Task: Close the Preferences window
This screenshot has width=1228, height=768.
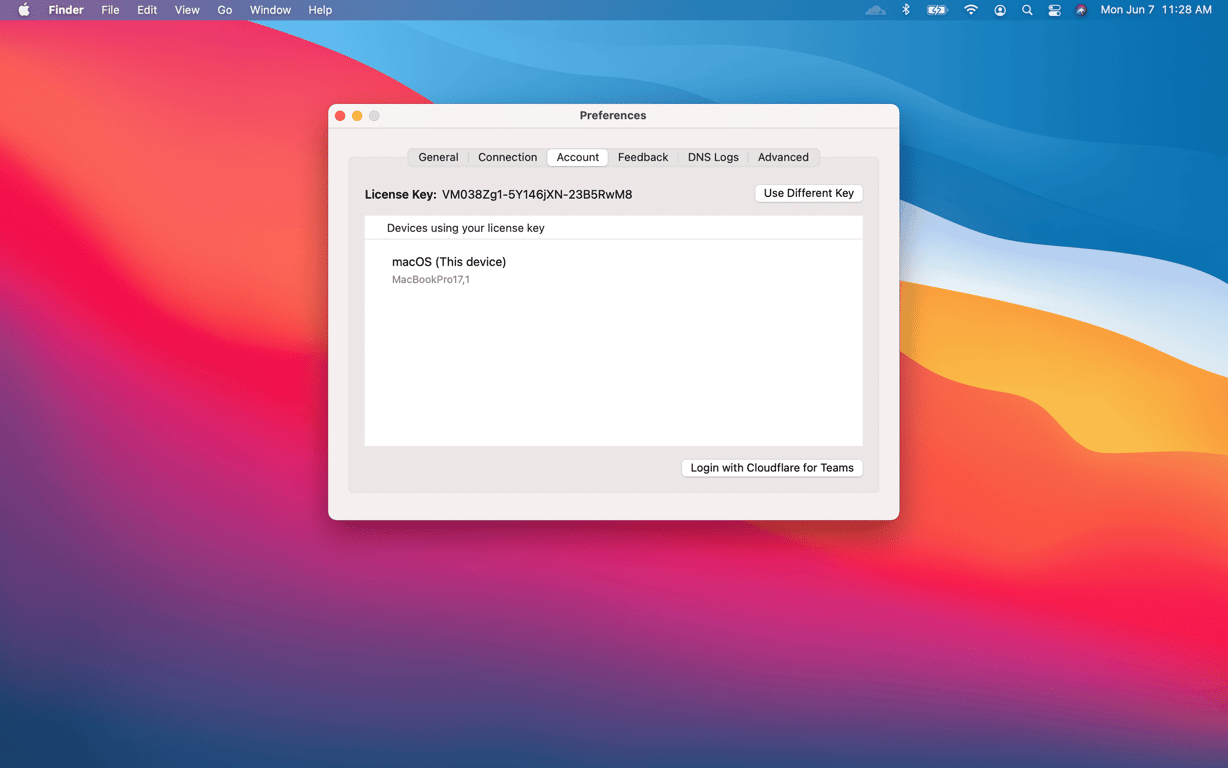Action: coord(340,116)
